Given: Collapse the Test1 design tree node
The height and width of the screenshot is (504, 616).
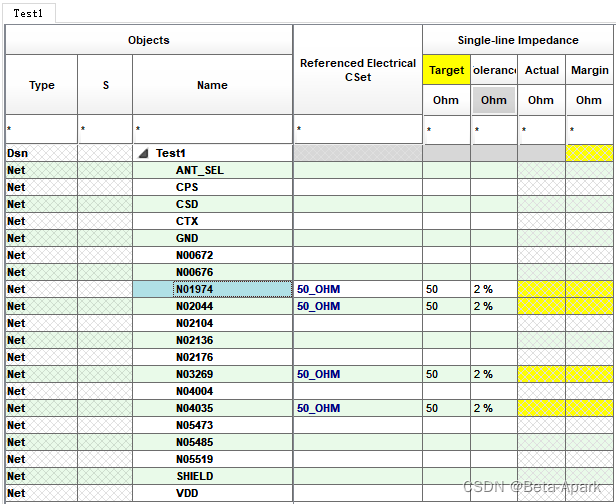Looking at the screenshot, I should [143, 153].
